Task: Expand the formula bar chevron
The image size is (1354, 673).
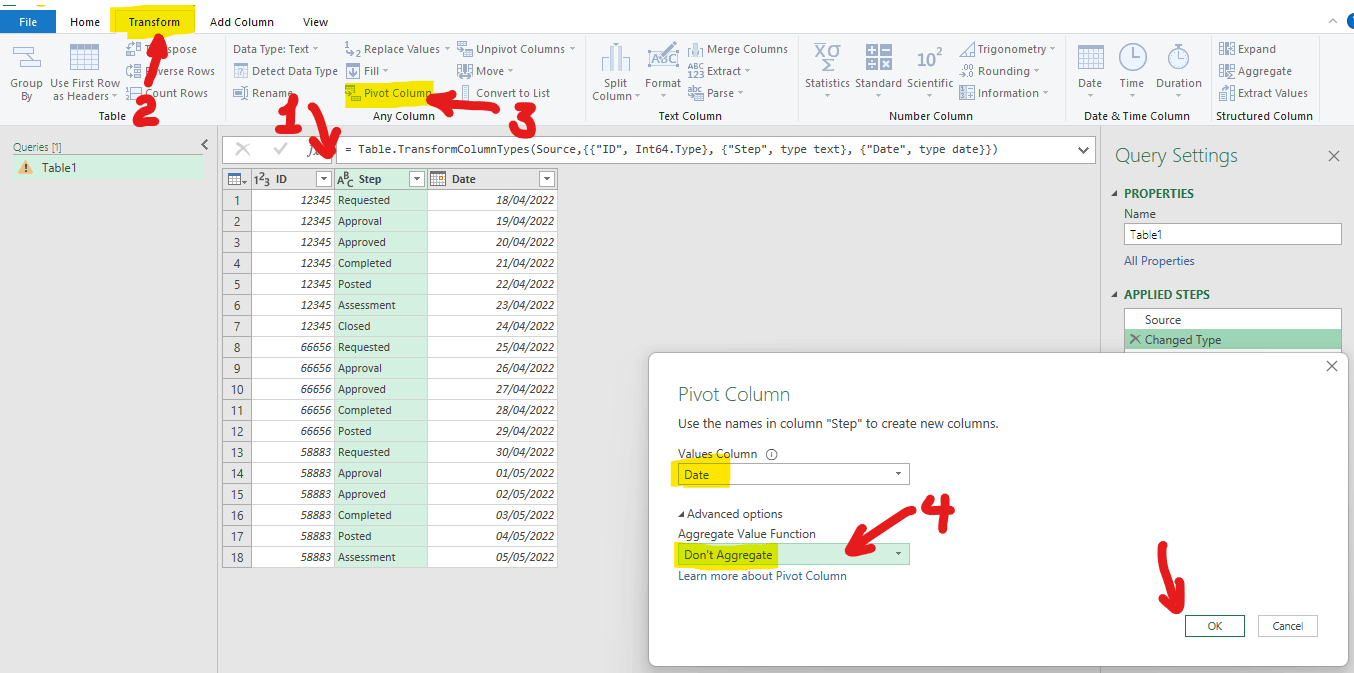Action: pos(1084,150)
